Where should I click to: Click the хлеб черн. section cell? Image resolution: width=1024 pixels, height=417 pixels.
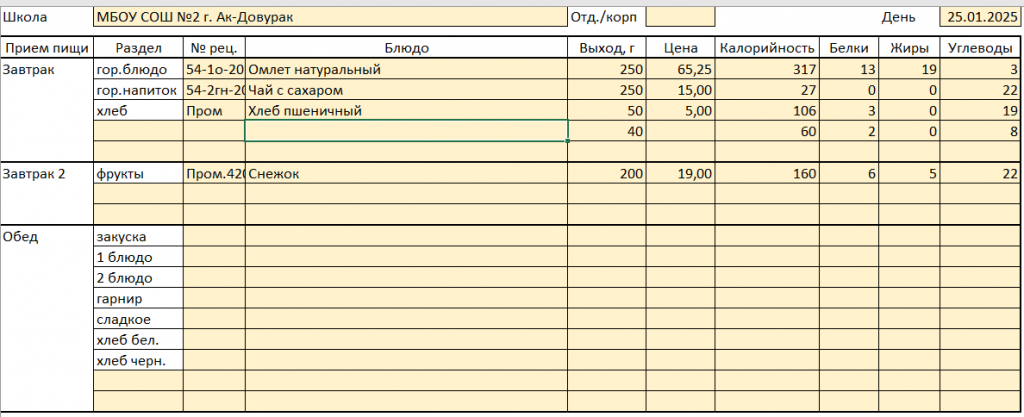pyautogui.click(x=138, y=361)
